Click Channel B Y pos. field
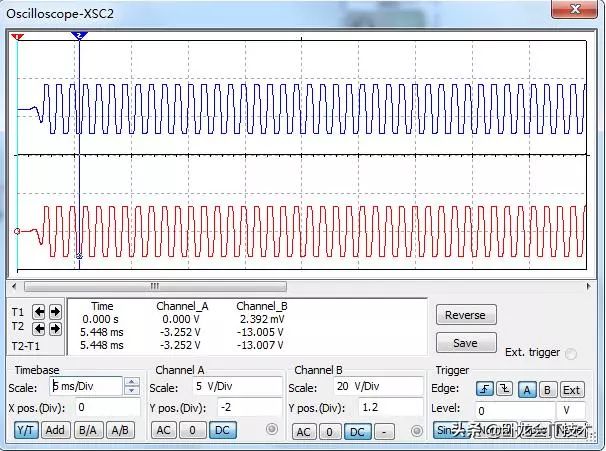The image size is (606, 451). (x=391, y=407)
